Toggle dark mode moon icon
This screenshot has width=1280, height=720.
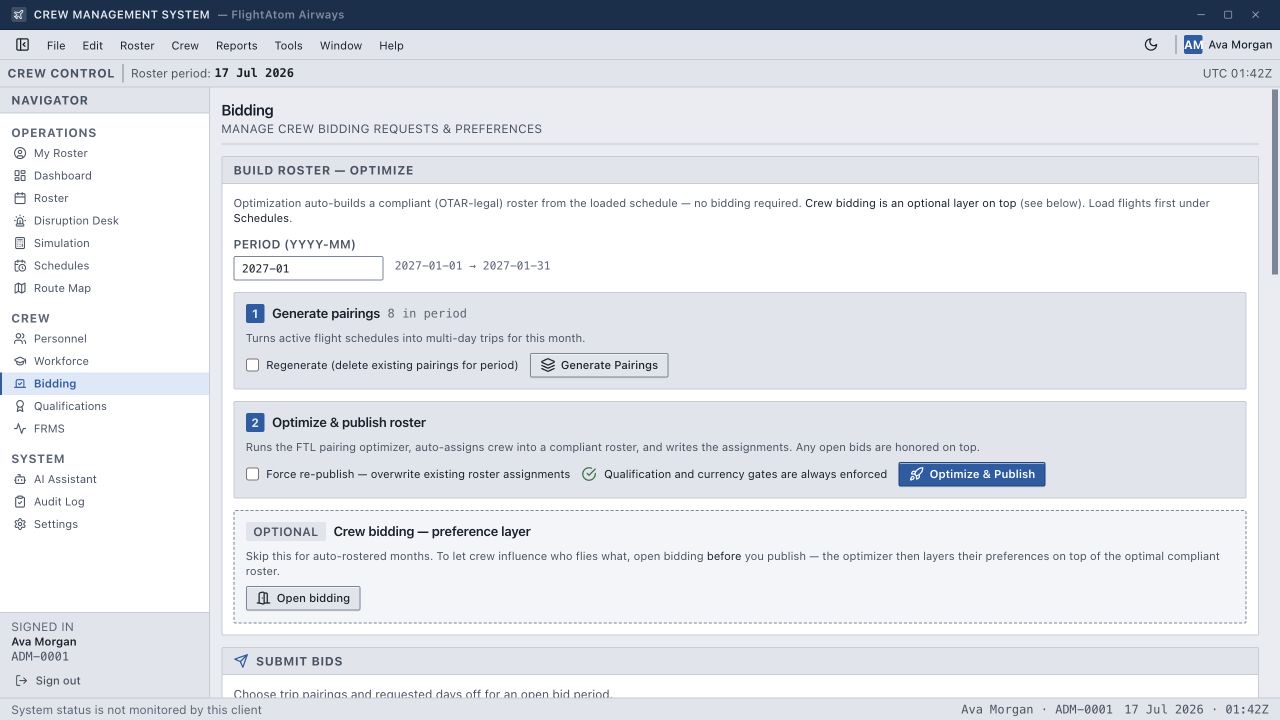coord(1151,45)
